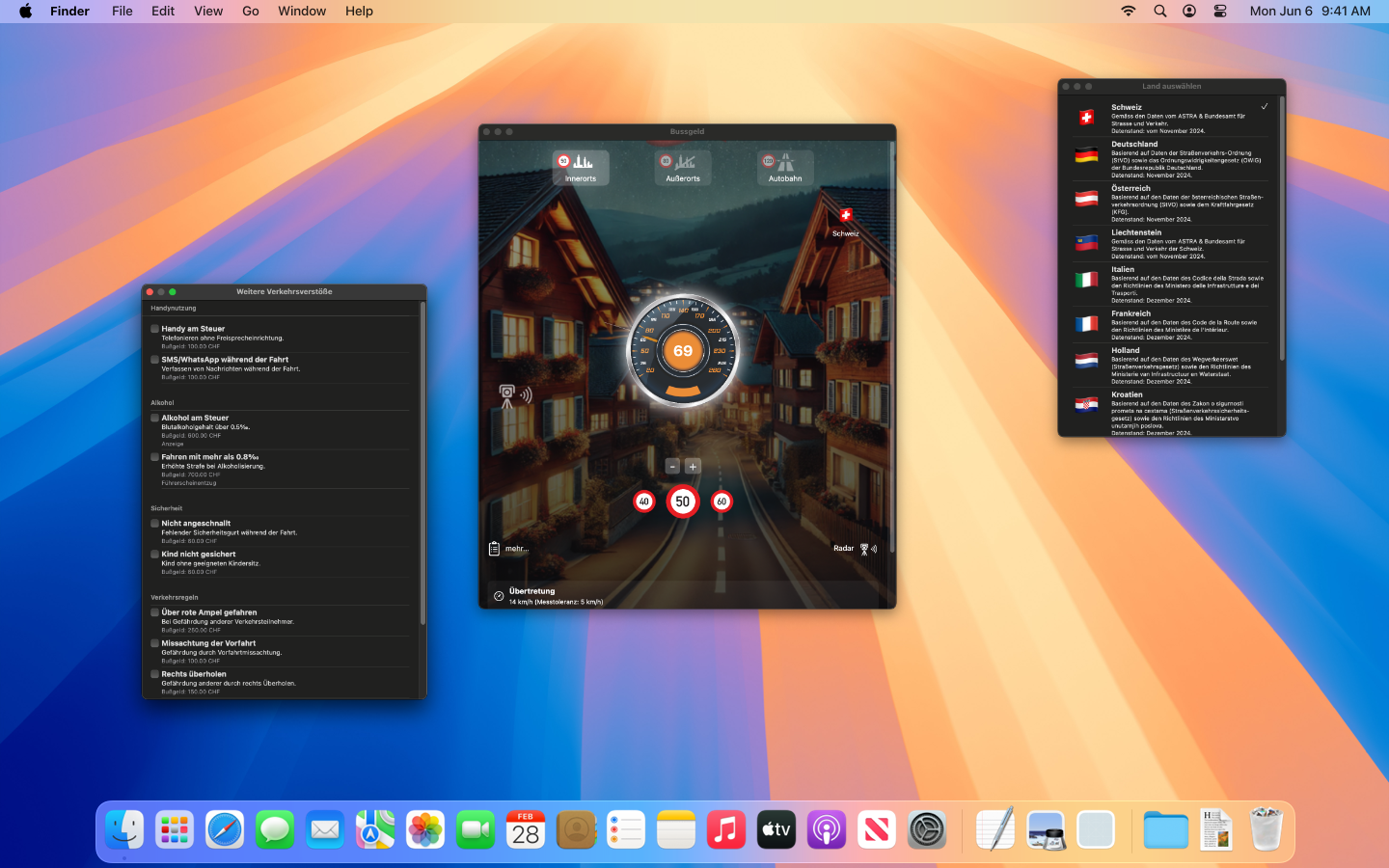Check Alkohol am Steuer offence
1389x868 pixels.
(x=154, y=419)
